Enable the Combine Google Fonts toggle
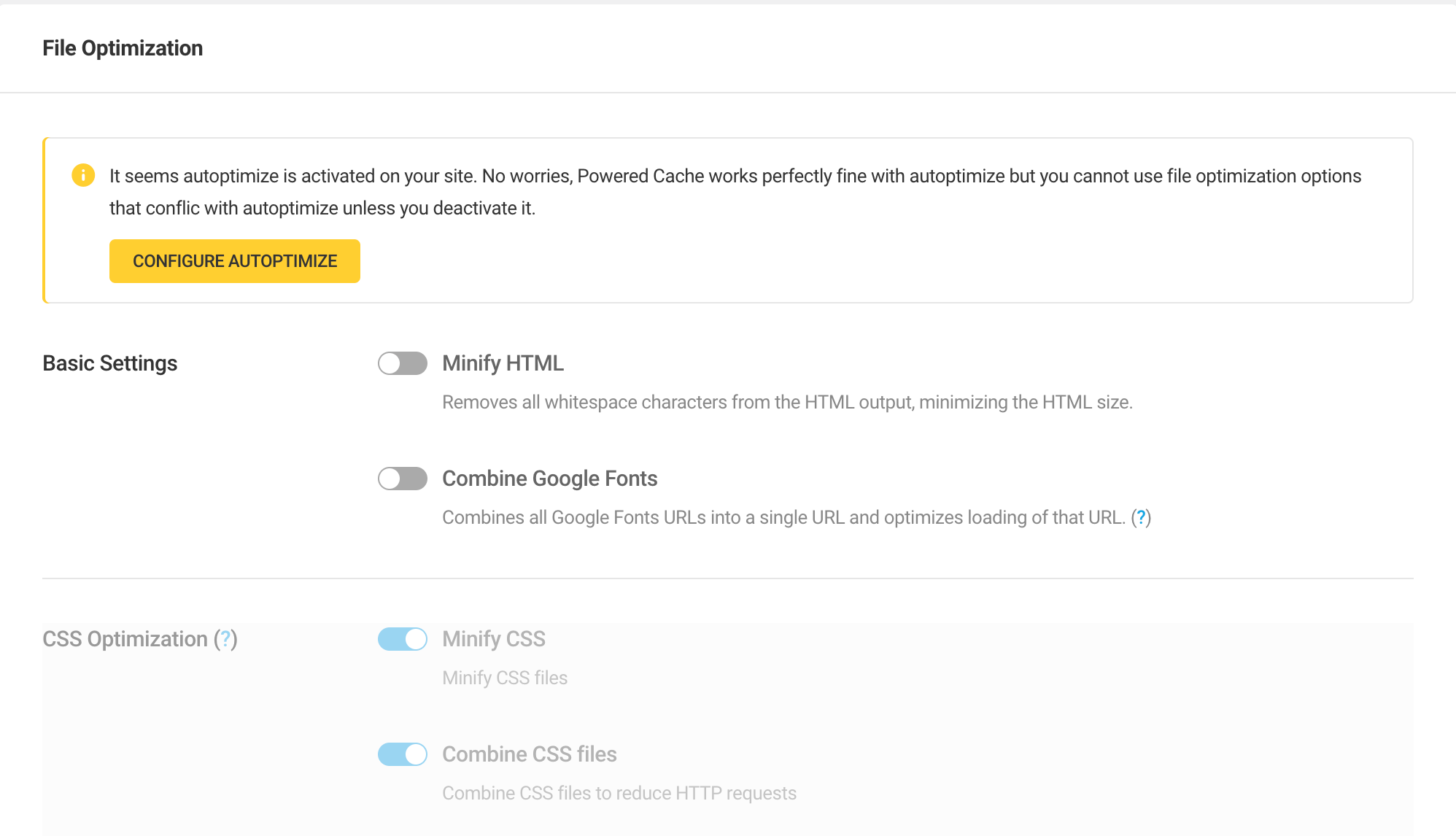Viewport: 1456px width, 836px height. point(402,479)
